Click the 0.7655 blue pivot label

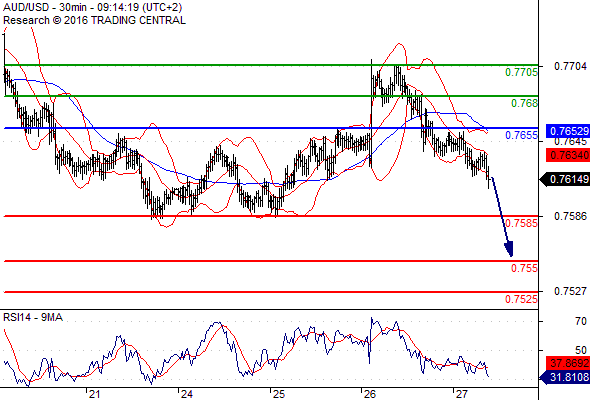(x=521, y=135)
